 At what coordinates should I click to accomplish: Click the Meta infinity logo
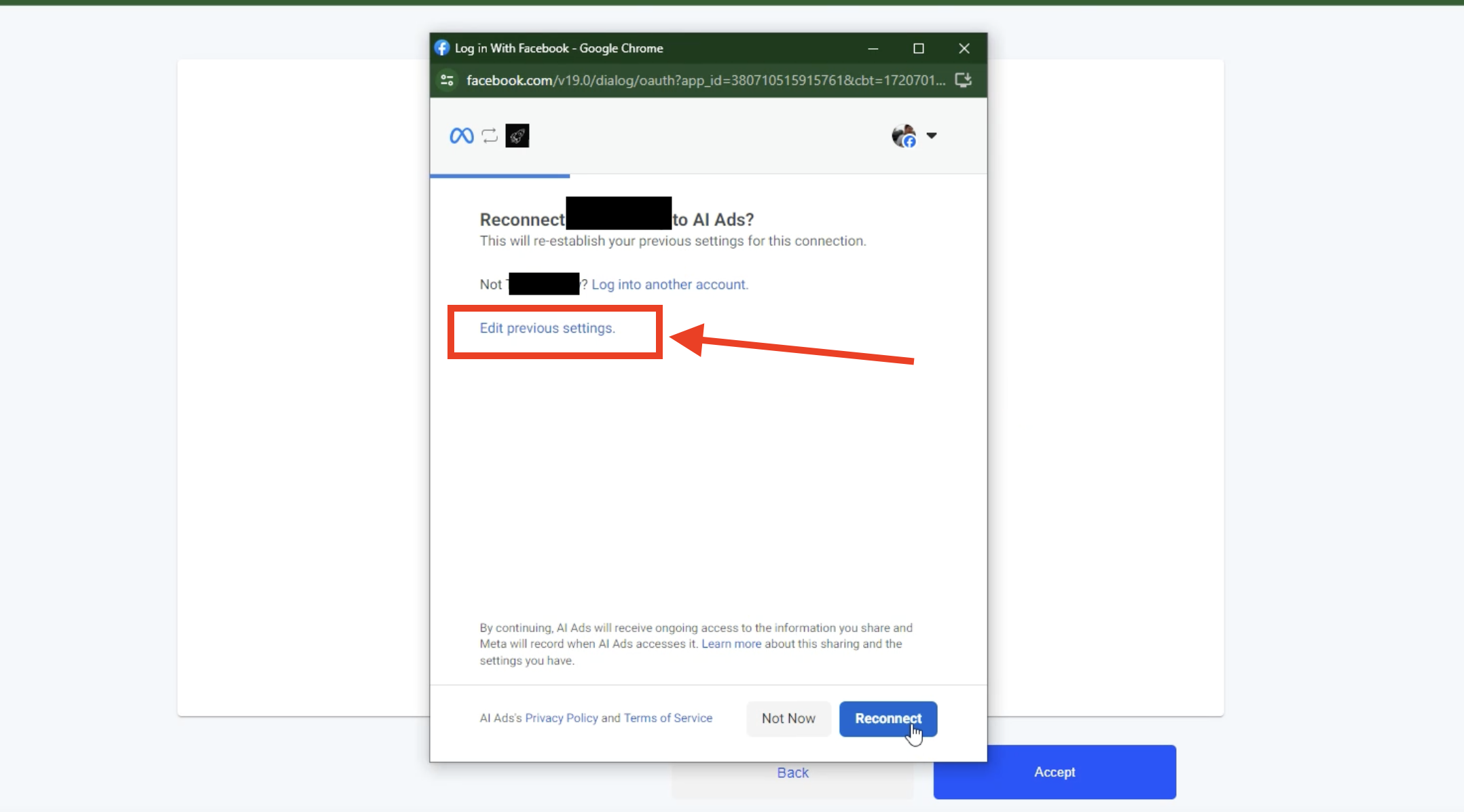(461, 136)
